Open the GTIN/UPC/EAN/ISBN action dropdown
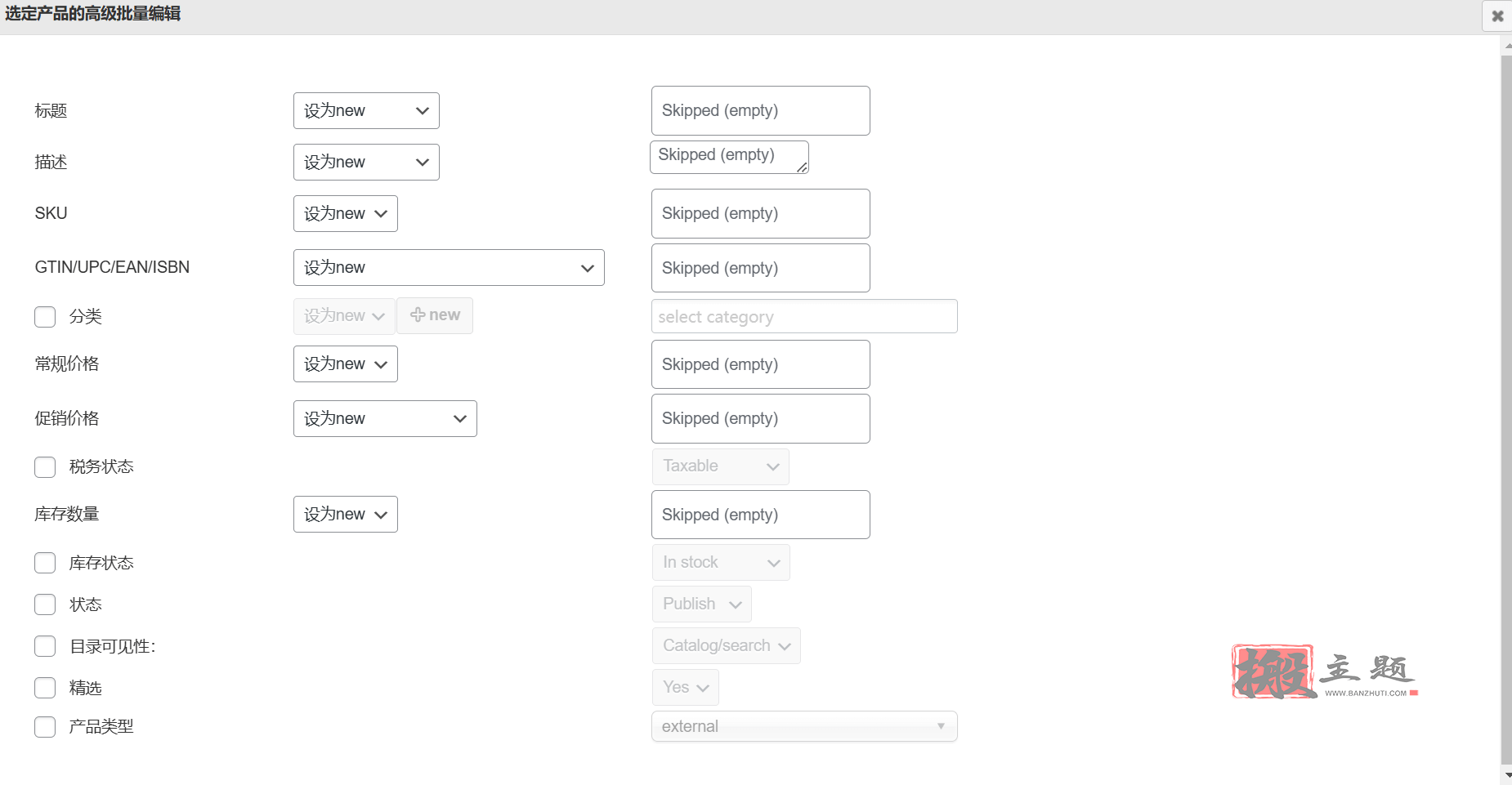The width and height of the screenshot is (1512, 785). click(449, 267)
